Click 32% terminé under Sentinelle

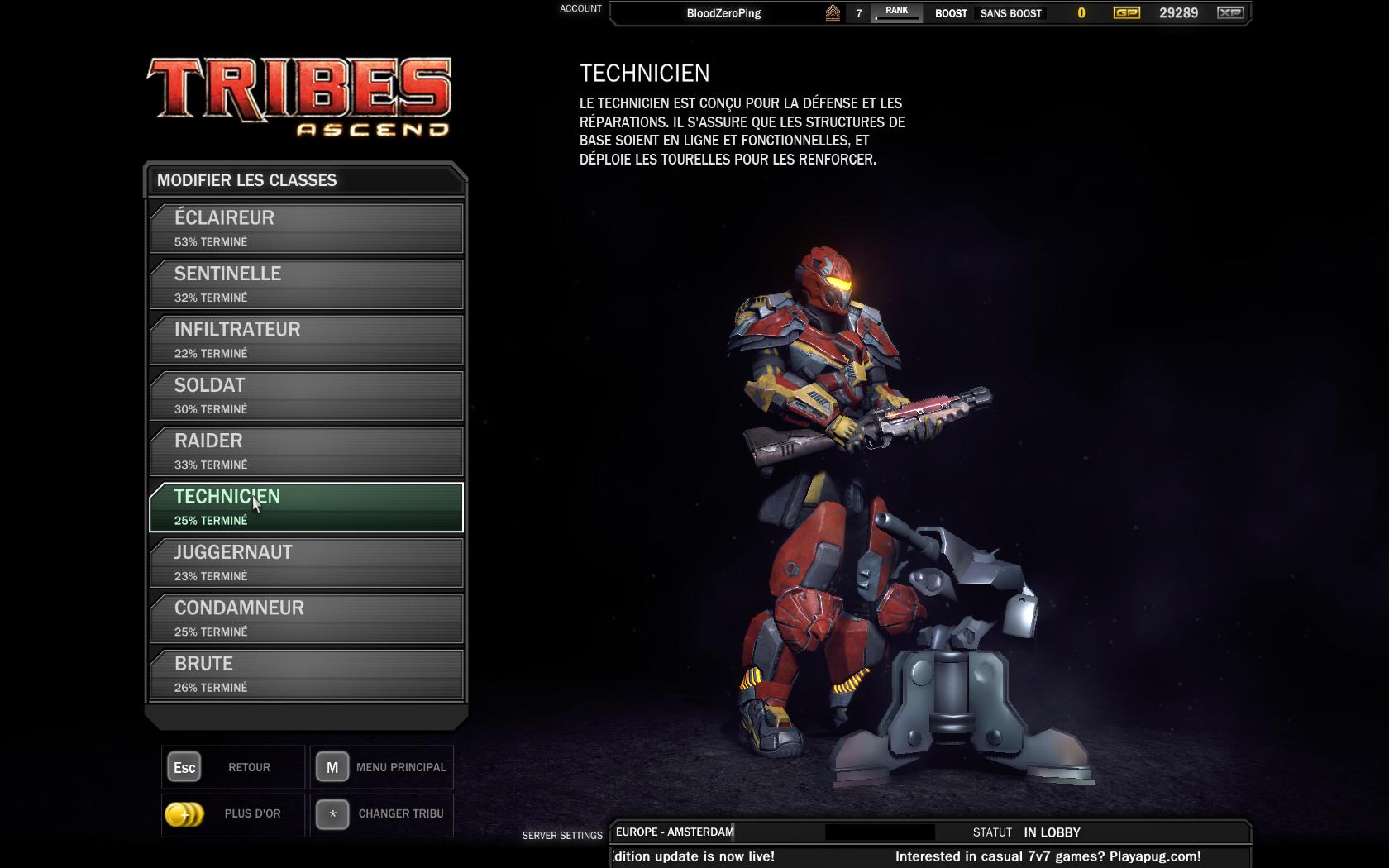pyautogui.click(x=210, y=298)
